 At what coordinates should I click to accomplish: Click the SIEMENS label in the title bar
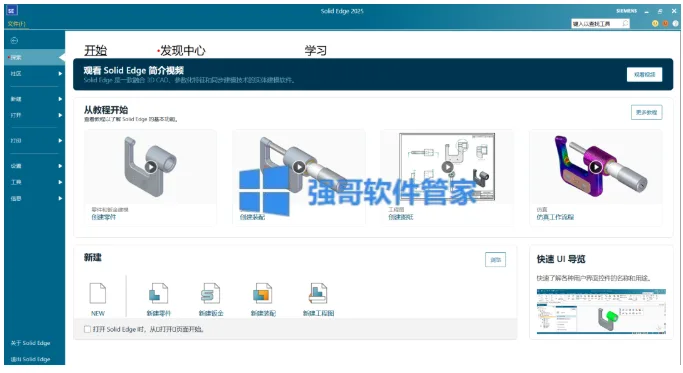626,11
